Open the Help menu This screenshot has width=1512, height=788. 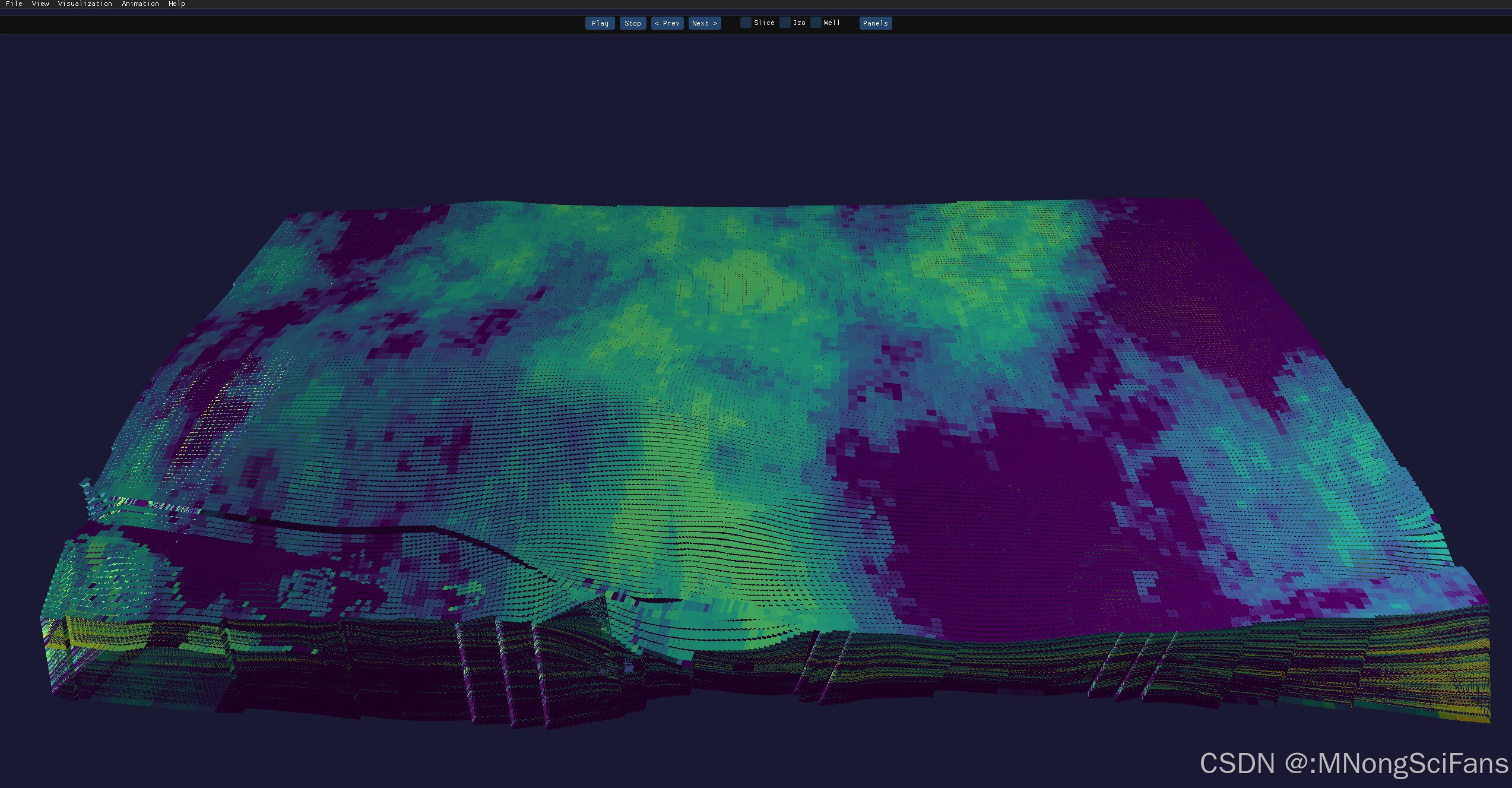pyautogui.click(x=177, y=4)
